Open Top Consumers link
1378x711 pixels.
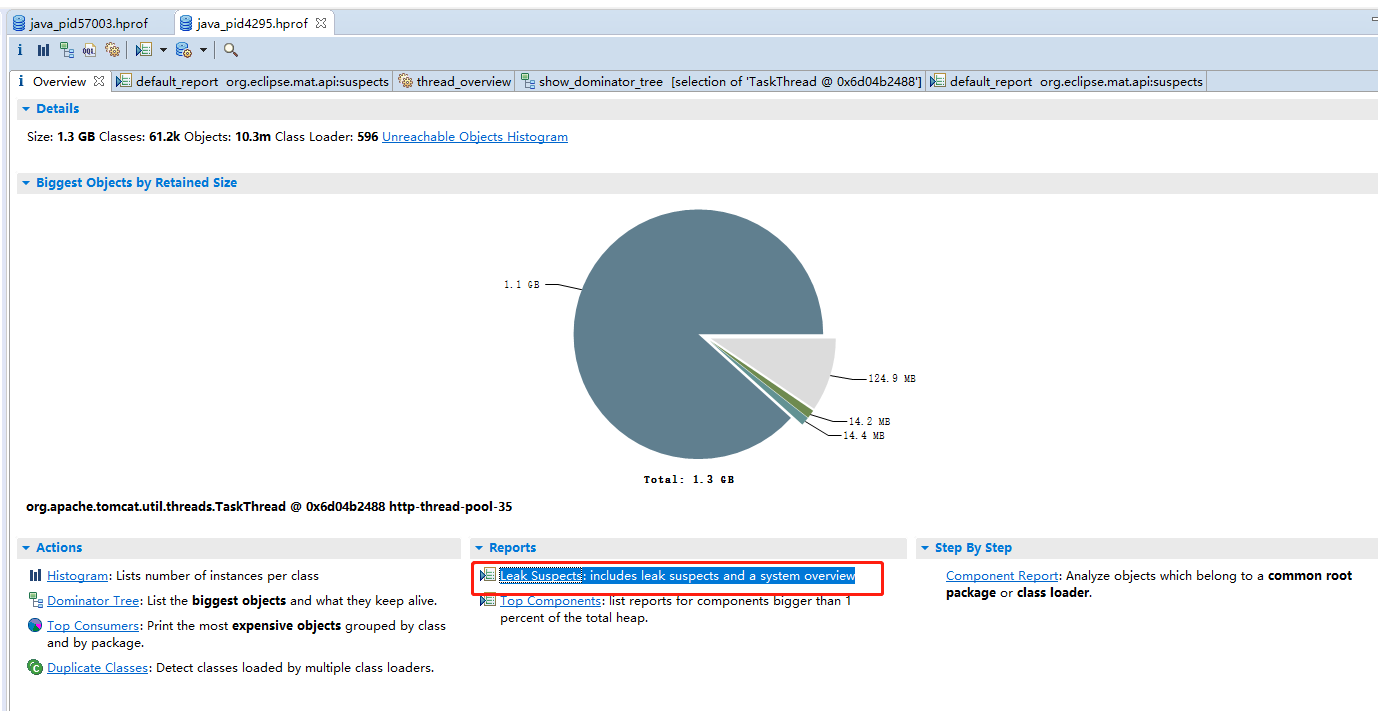point(93,626)
